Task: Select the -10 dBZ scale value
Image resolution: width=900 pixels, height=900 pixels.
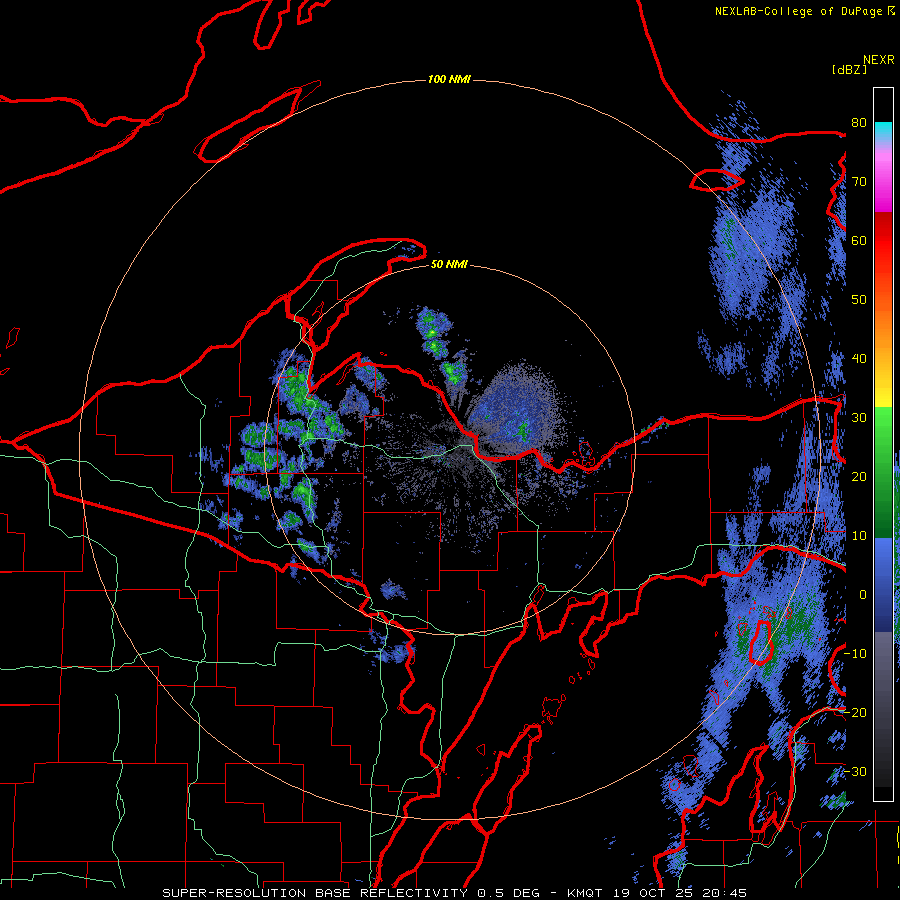Action: [x=855, y=653]
